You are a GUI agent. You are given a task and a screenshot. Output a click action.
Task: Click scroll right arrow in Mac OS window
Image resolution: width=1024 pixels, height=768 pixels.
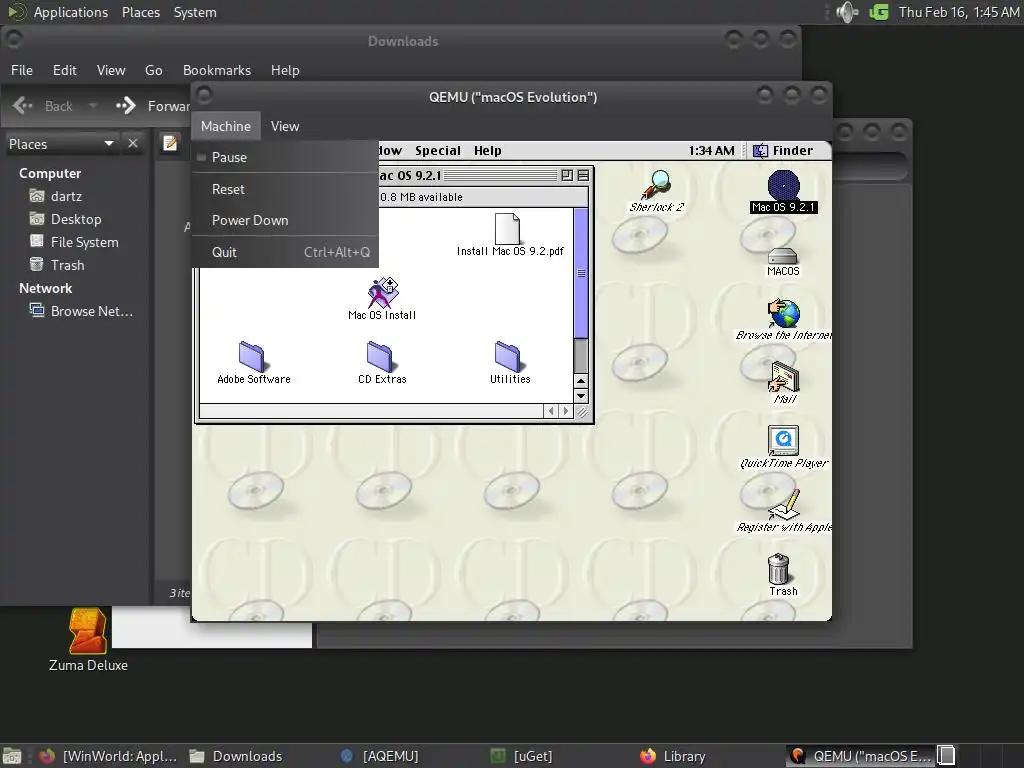pos(566,411)
